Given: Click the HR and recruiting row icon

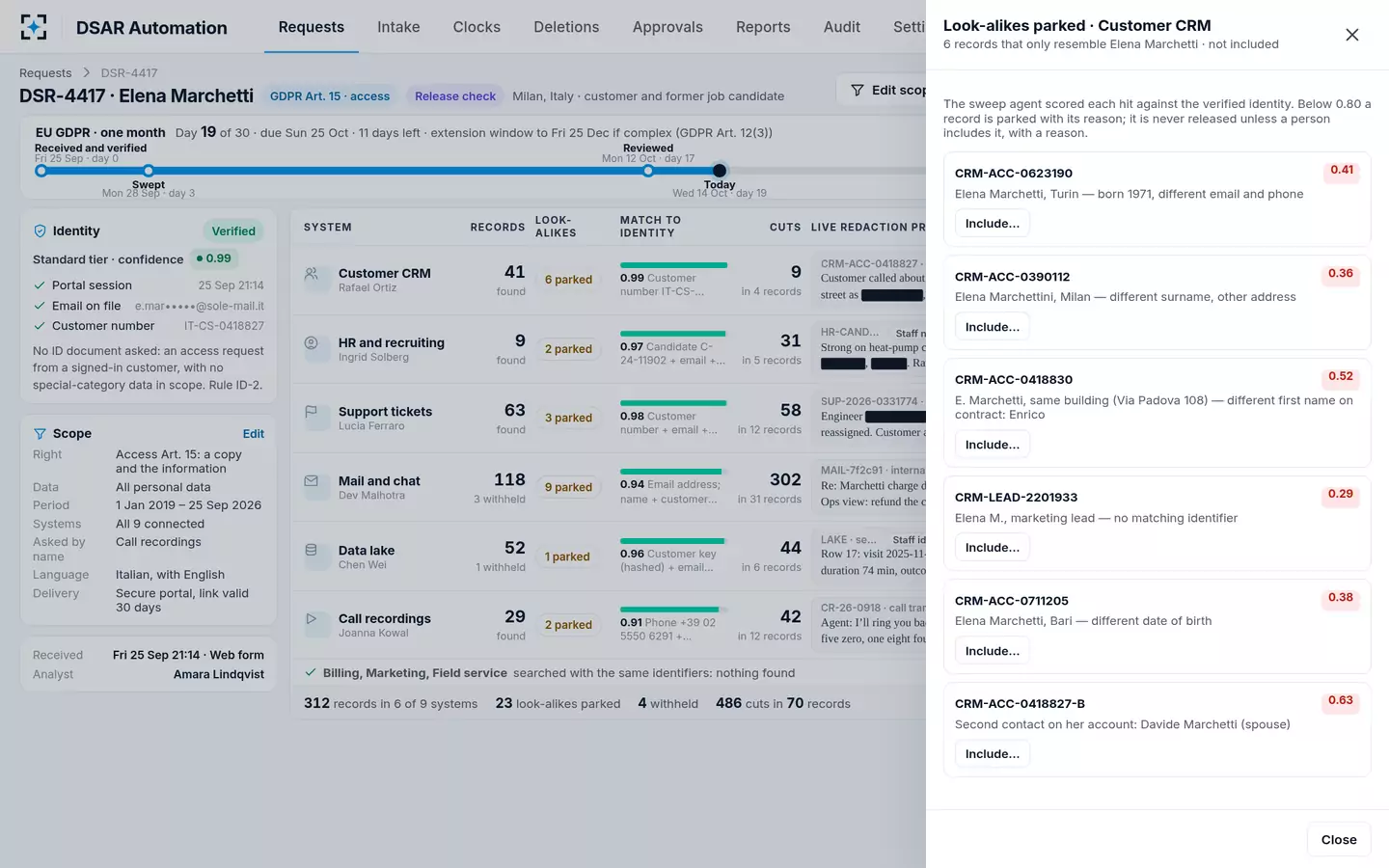Looking at the screenshot, I should 312,342.
